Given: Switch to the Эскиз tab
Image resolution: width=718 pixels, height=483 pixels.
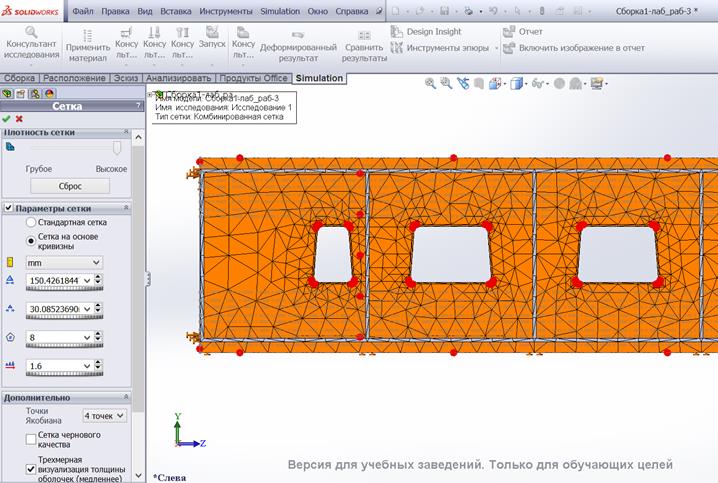Looking at the screenshot, I should coord(124,78).
